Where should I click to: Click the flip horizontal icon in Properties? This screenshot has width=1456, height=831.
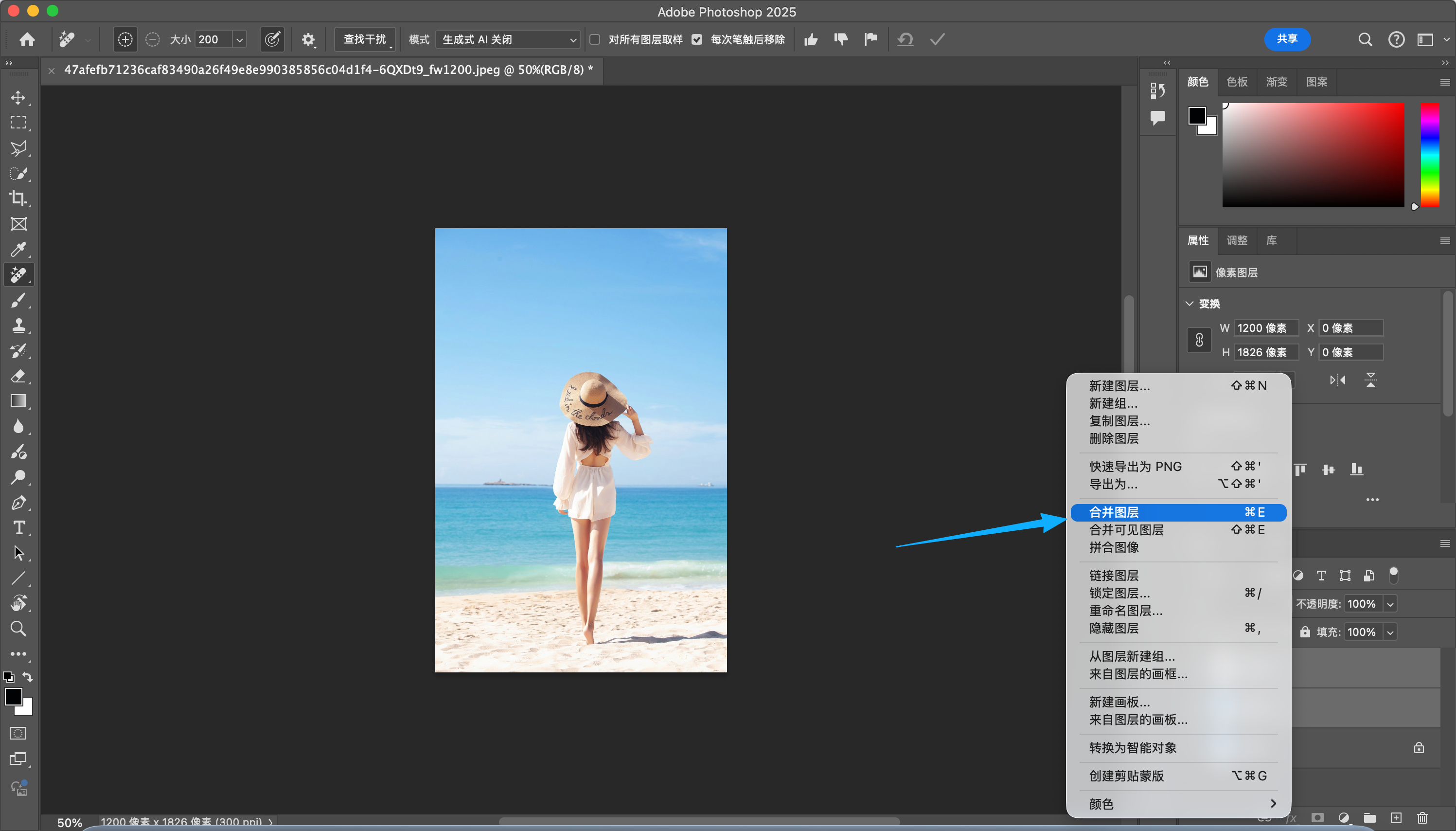pos(1337,380)
